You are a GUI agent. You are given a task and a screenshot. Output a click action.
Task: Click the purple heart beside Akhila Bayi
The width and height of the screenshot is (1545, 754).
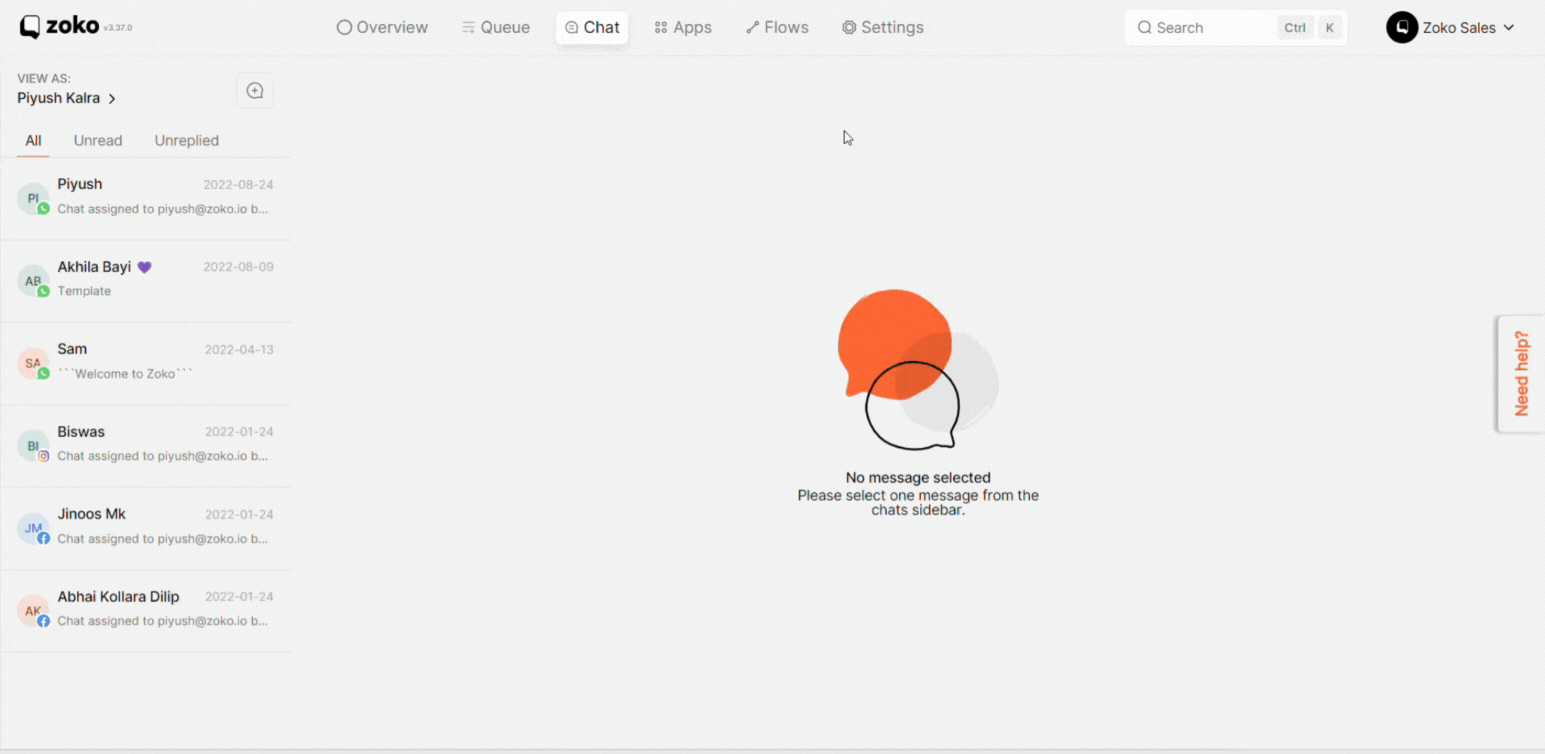coord(144,267)
